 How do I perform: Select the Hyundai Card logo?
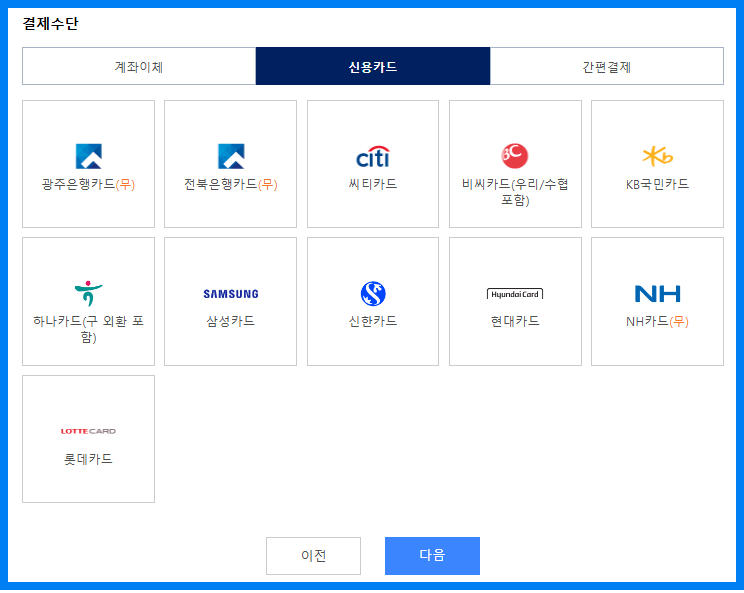[x=515, y=294]
